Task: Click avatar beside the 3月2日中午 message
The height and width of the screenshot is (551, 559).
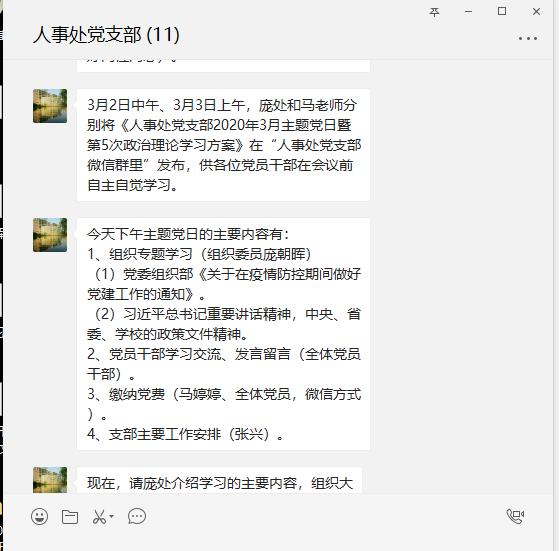Action: pos(50,106)
